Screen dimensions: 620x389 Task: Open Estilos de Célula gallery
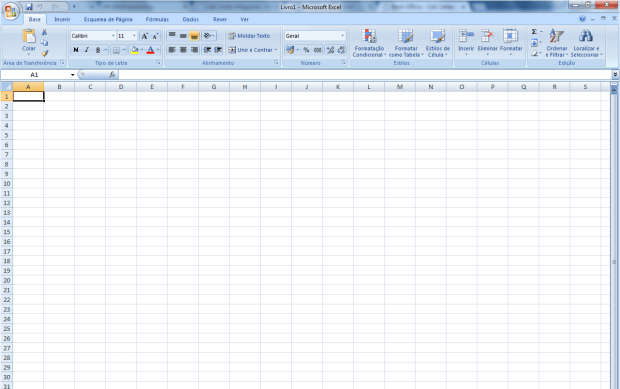coord(438,43)
